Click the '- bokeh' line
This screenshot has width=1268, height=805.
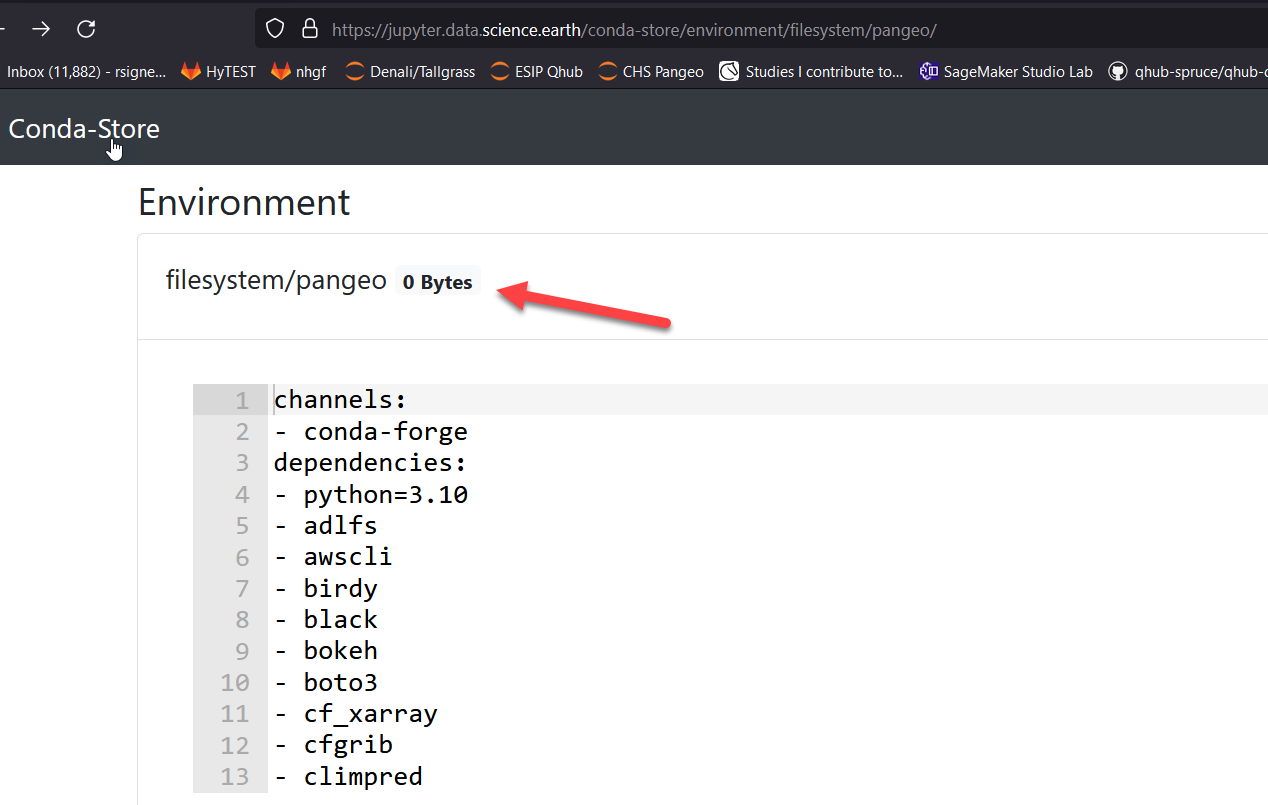click(x=325, y=650)
